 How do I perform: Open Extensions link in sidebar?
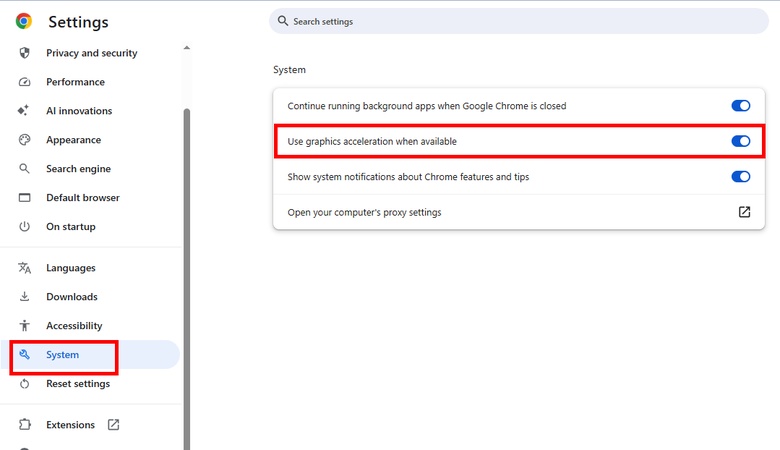tap(70, 425)
